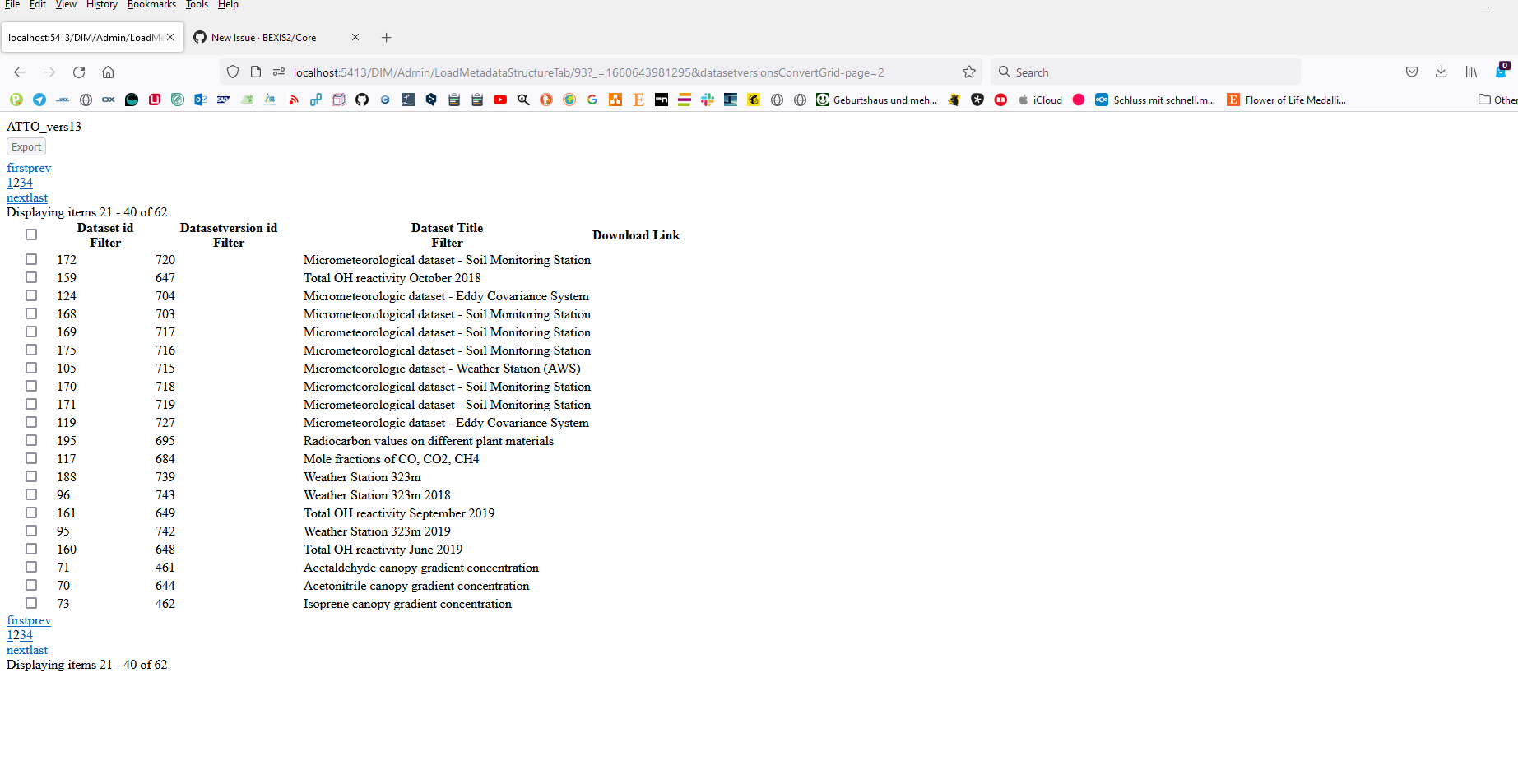Screen dimensions: 1518x784
Task: Tick the checkbox for Weather Station 323m 2018
Action: 31,494
